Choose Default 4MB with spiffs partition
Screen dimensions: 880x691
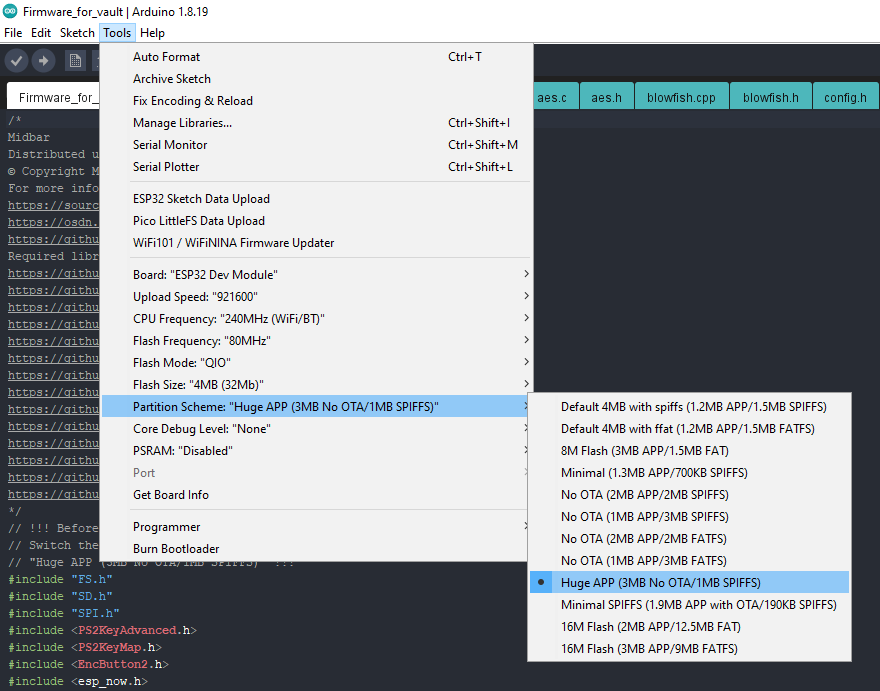point(693,407)
